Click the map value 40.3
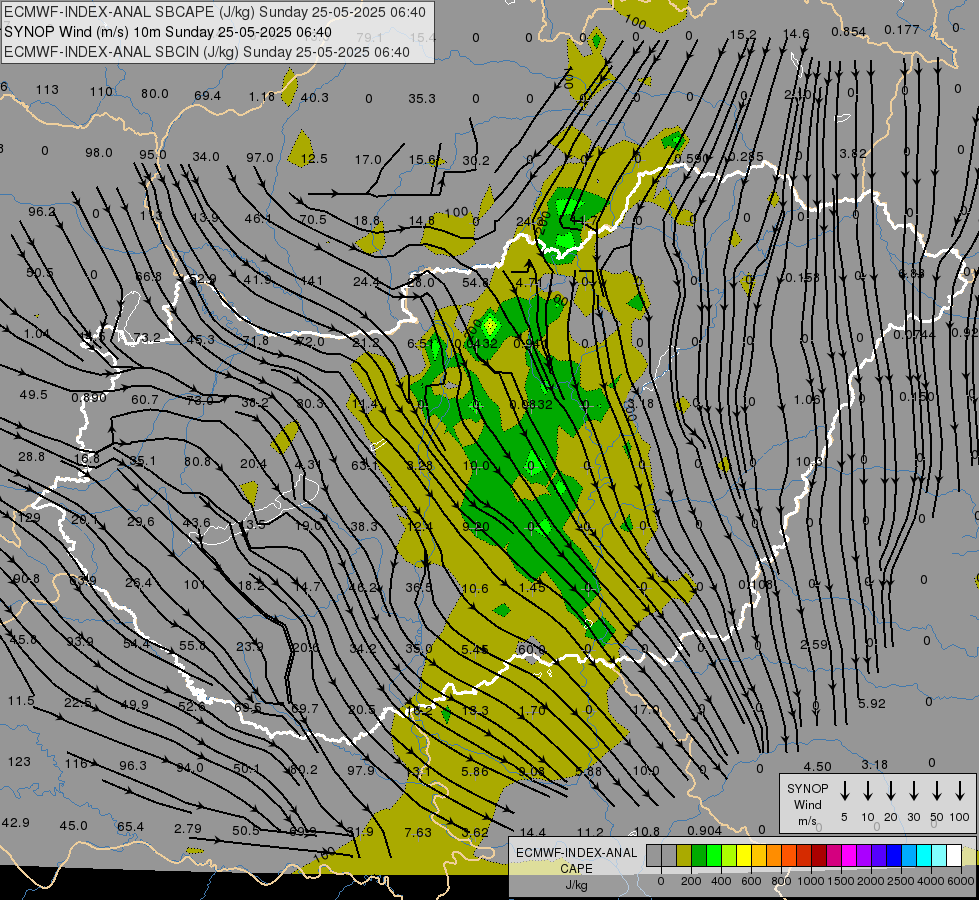Screen dimensions: 979x900 (314, 97)
